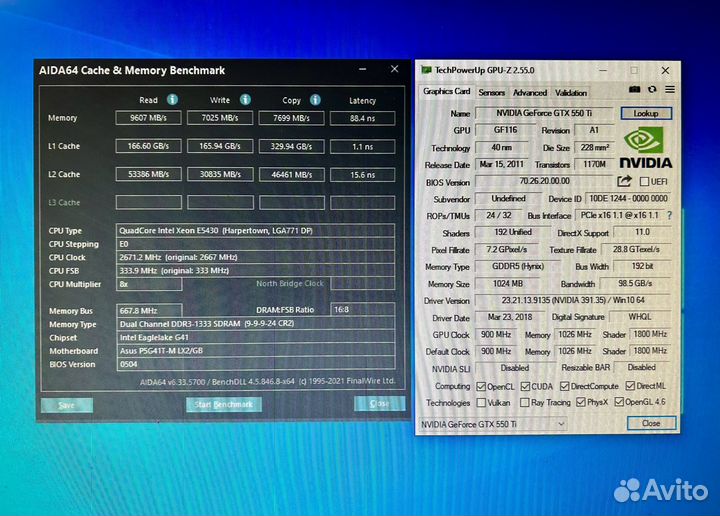The image size is (720, 516).
Task: Click the empty L3 Cache Read field
Action: [149, 202]
